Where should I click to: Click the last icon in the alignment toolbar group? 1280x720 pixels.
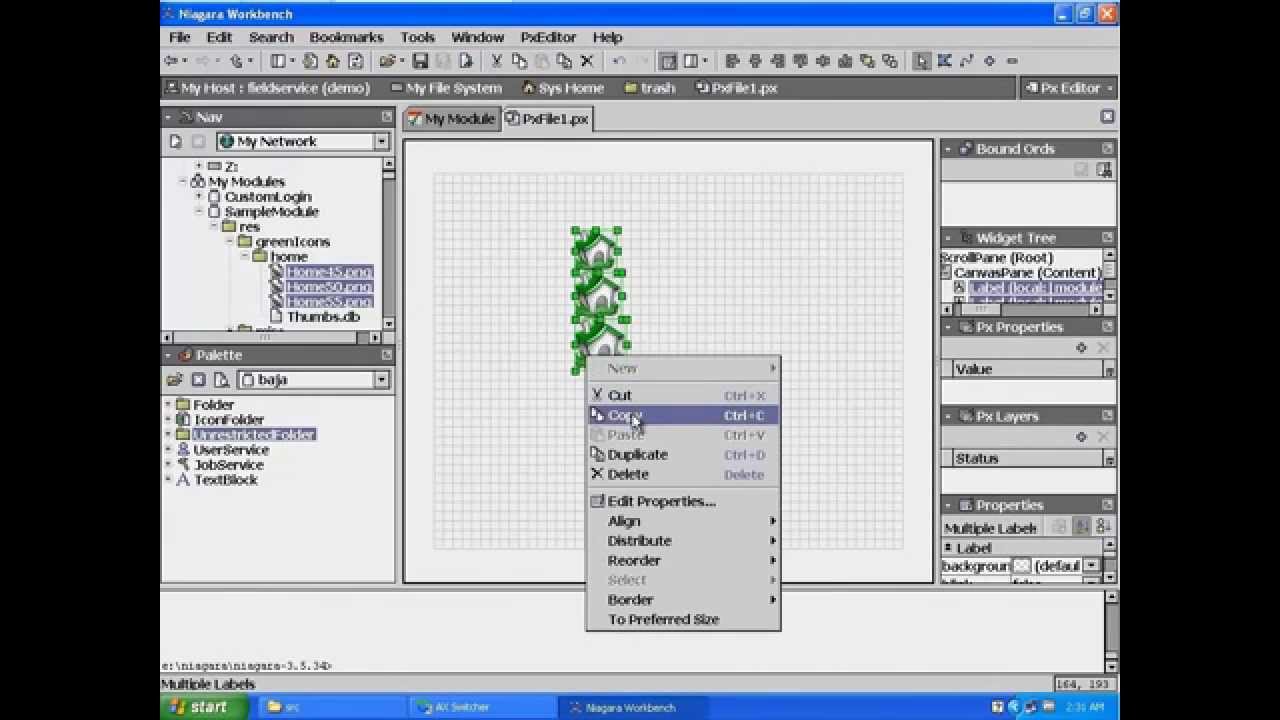(889, 61)
